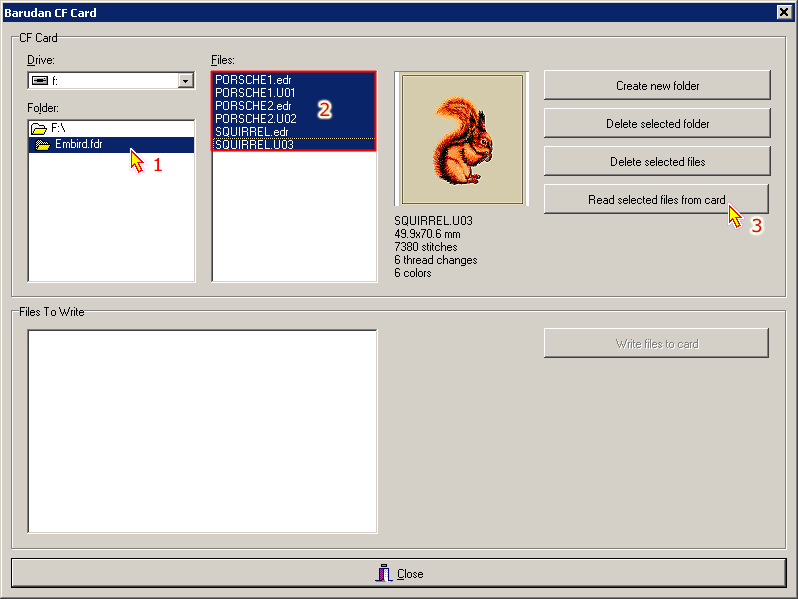Click the 7380 stitches info text
This screenshot has width=798, height=599.
(426, 247)
